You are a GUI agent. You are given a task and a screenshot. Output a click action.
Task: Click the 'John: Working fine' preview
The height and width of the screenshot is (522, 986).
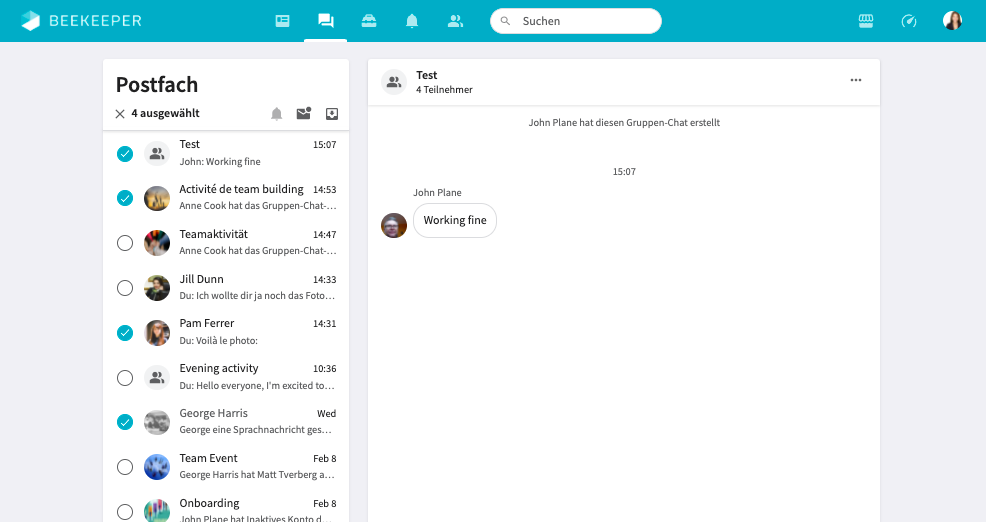click(x=220, y=162)
